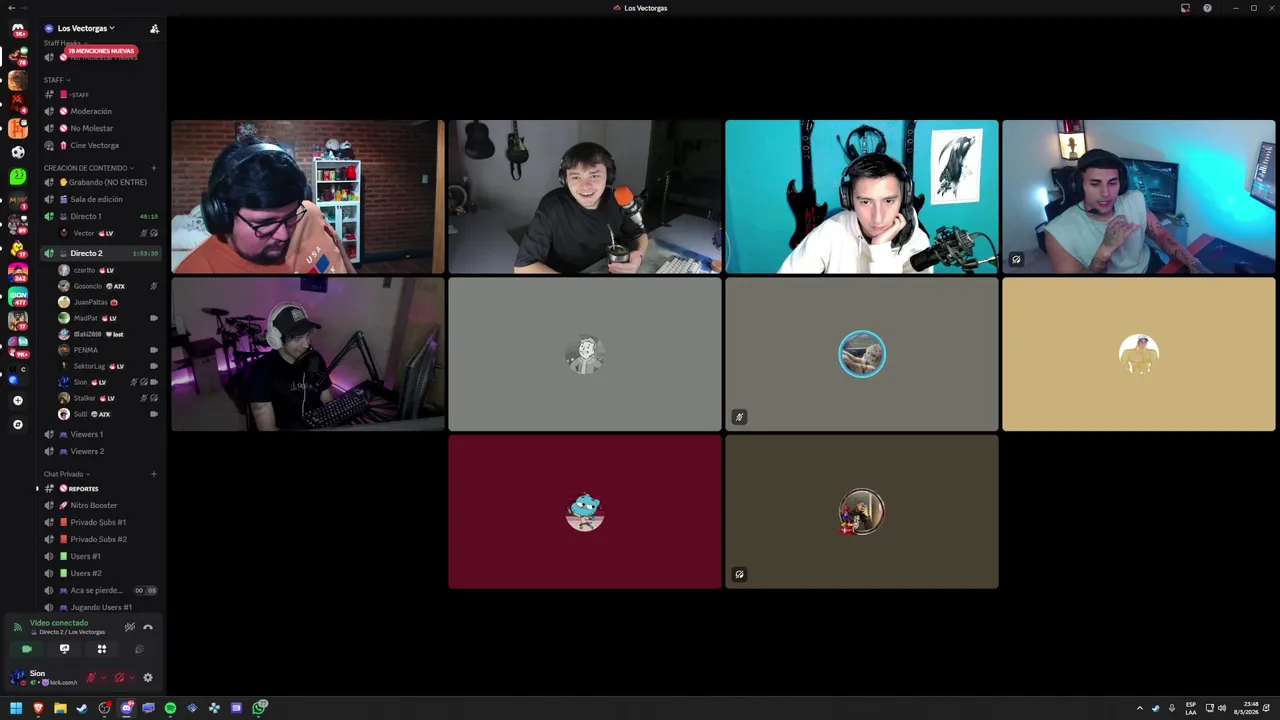1280x720 pixels.
Task: Add channel to Chat Privado category
Action: click(154, 474)
